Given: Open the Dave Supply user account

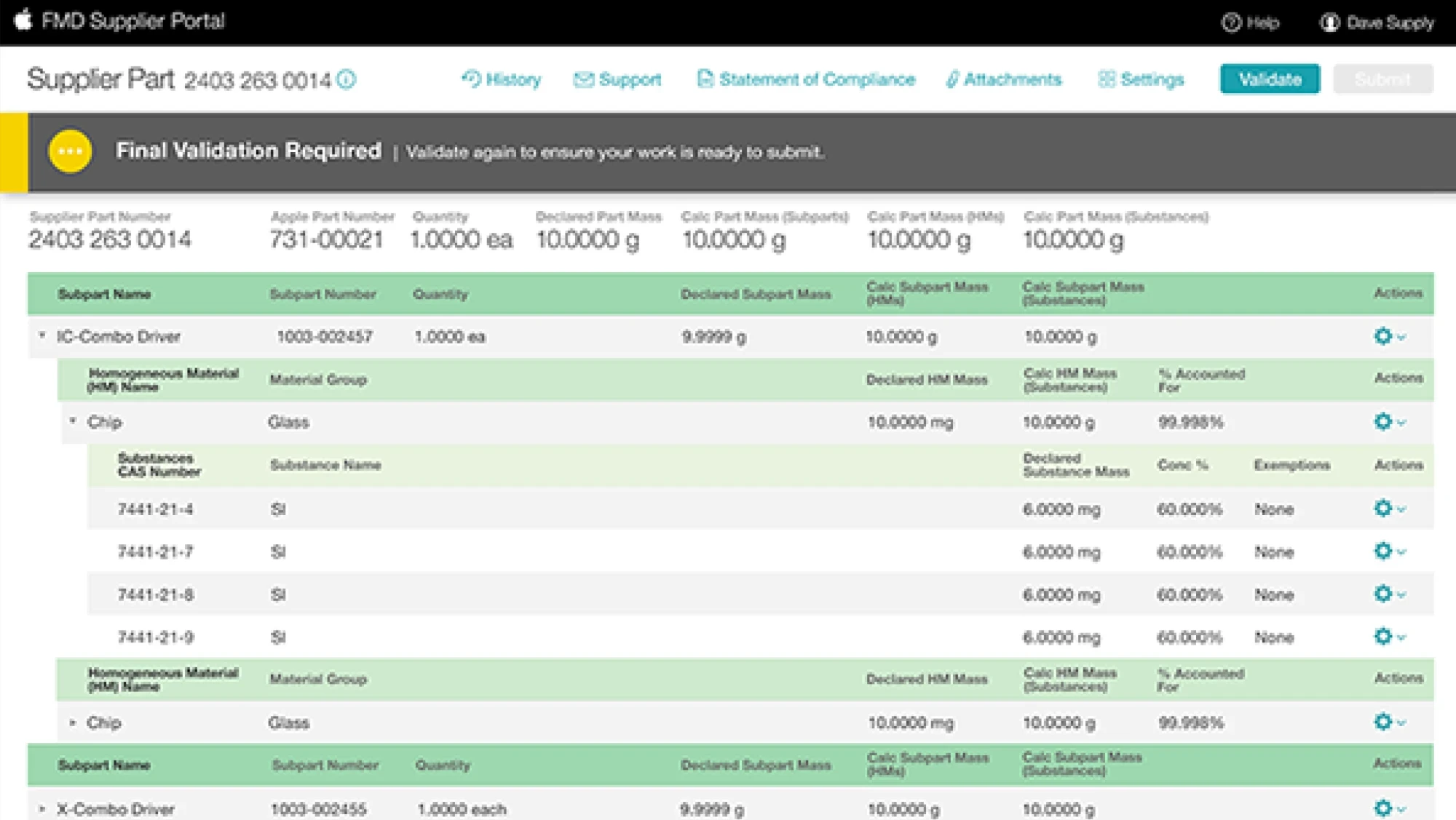Looking at the screenshot, I should [x=1377, y=23].
